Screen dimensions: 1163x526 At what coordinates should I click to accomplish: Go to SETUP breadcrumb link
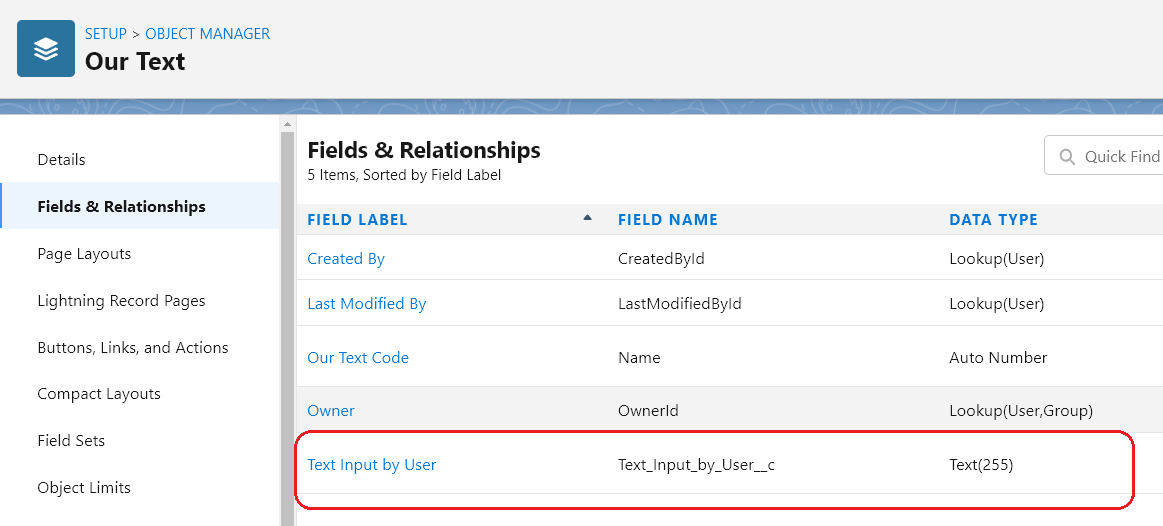point(105,33)
